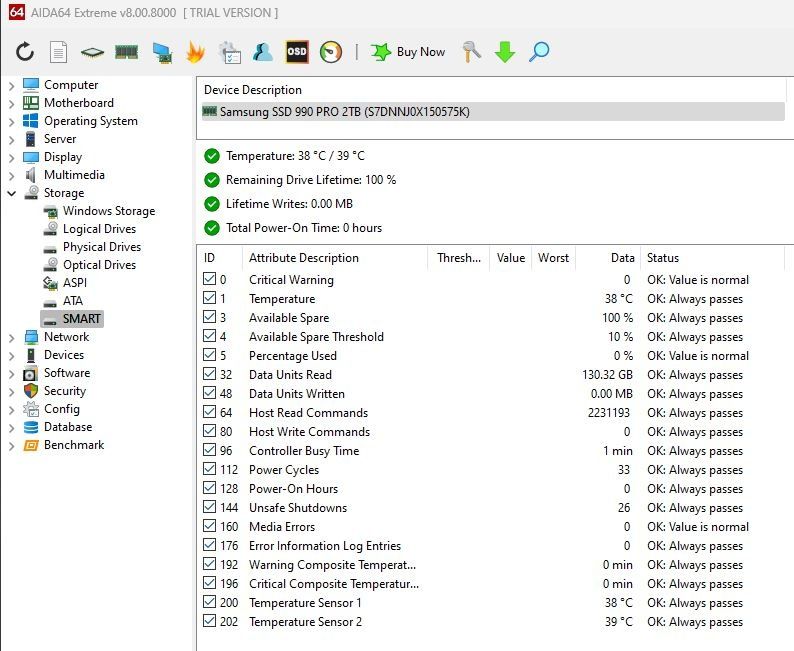This screenshot has width=794, height=651.
Task: Click the Controller Busy Time row
Action: (x=491, y=451)
